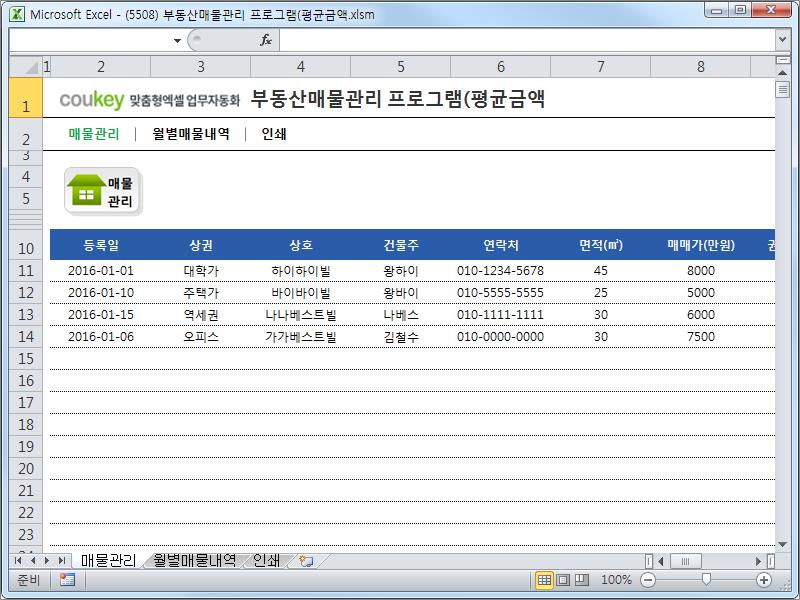
Task: Select the column 7 header
Action: tap(601, 66)
